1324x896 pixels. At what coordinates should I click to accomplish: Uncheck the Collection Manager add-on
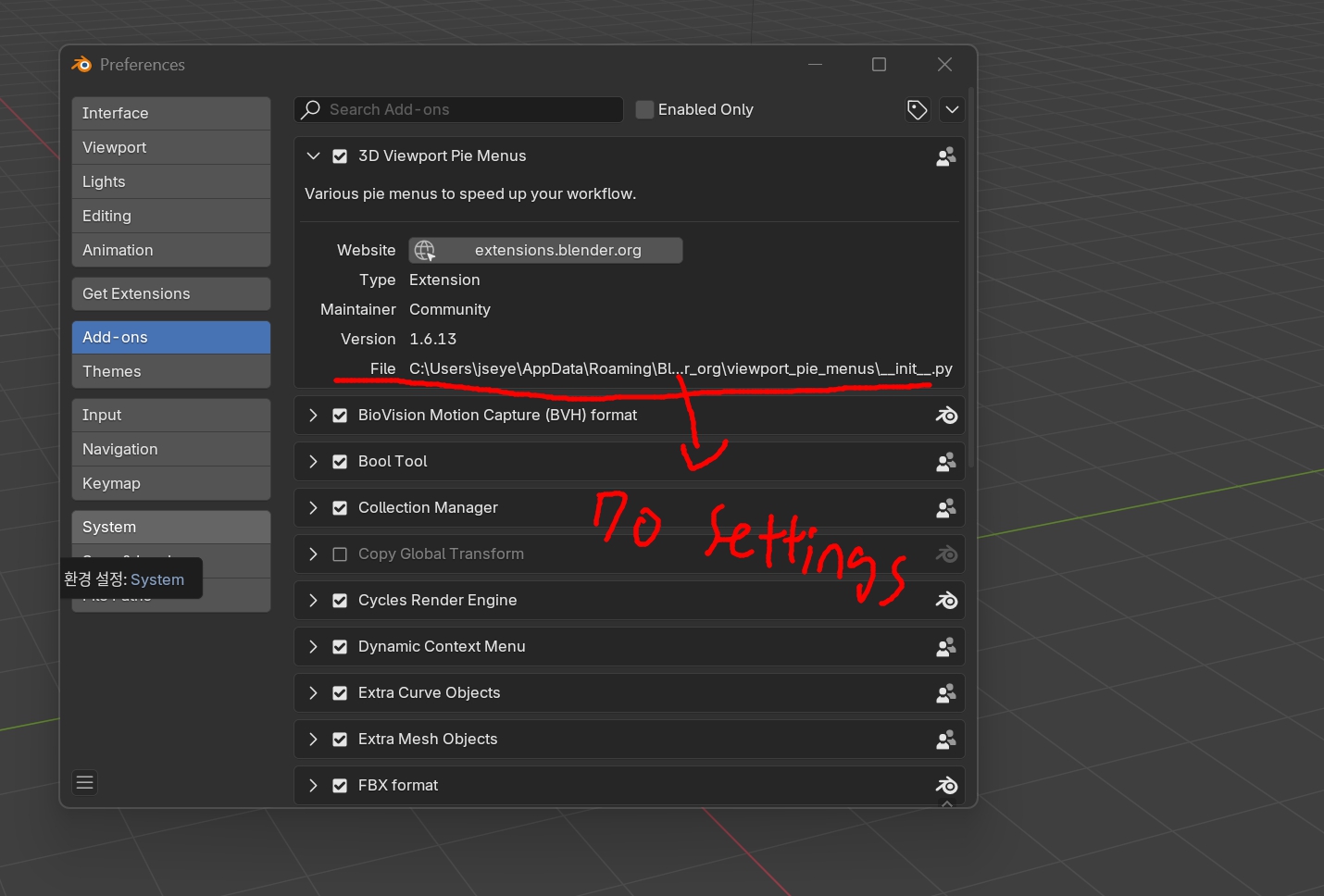(x=340, y=508)
